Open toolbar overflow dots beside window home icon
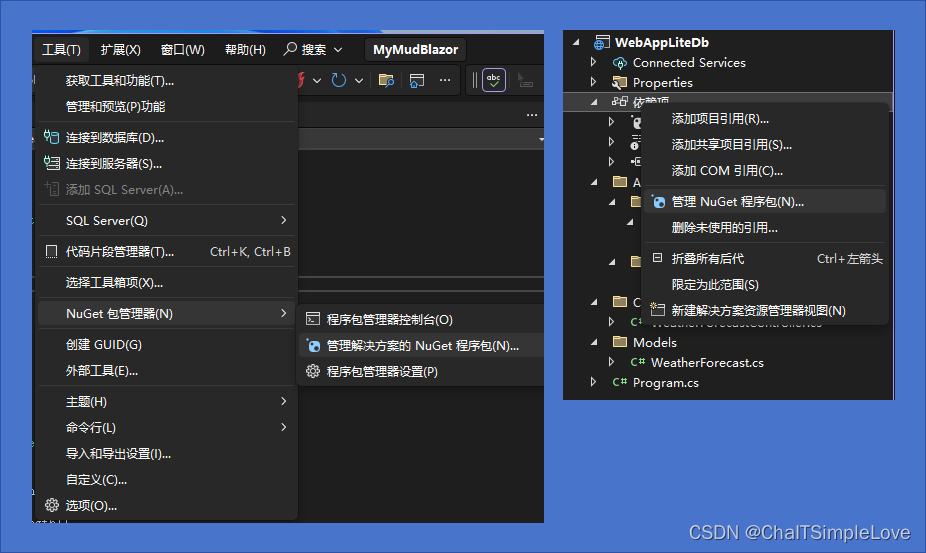926x553 pixels. (445, 80)
